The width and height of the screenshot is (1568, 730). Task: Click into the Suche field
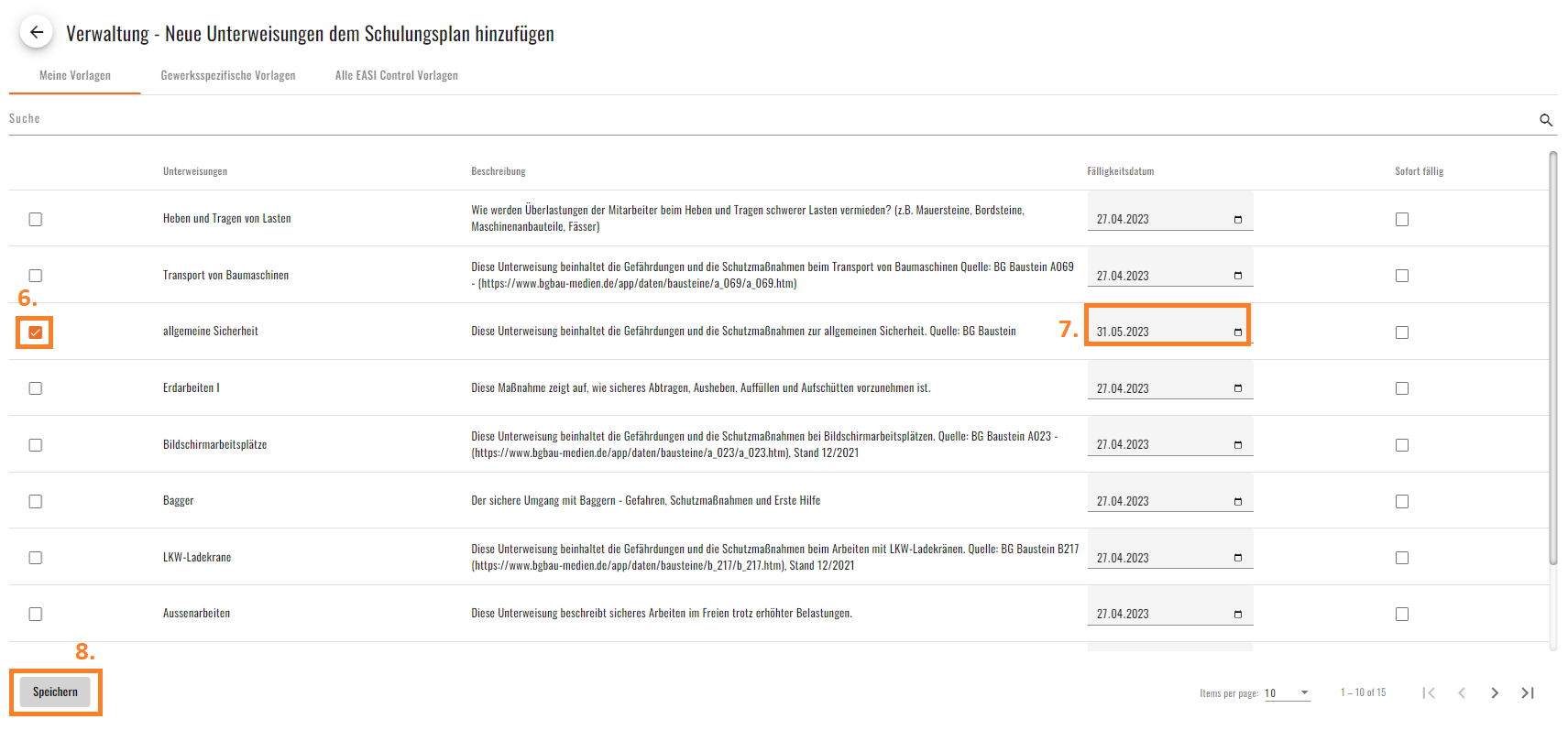(770, 119)
